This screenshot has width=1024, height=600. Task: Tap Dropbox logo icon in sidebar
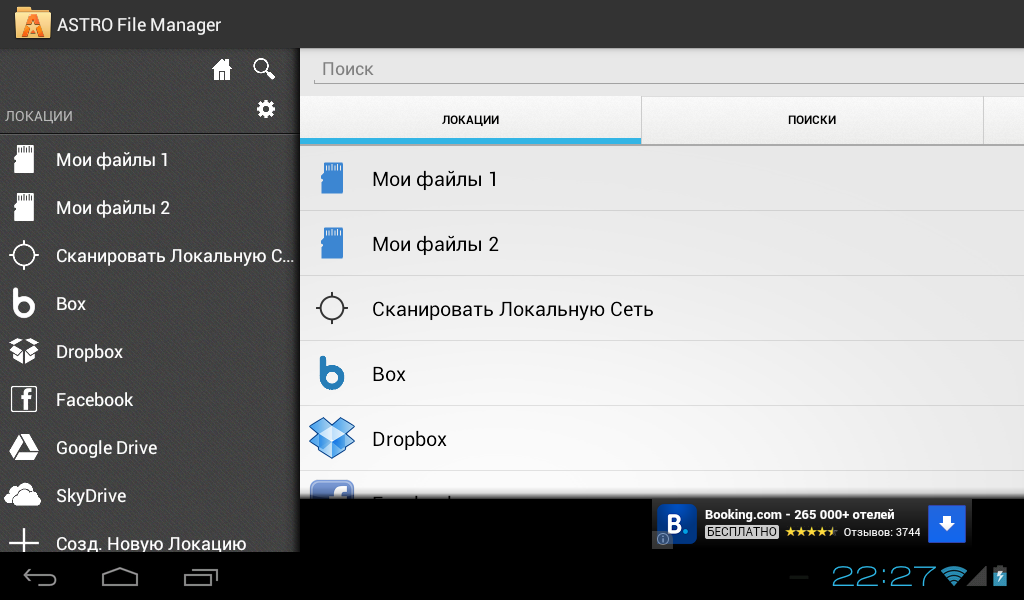coord(24,351)
